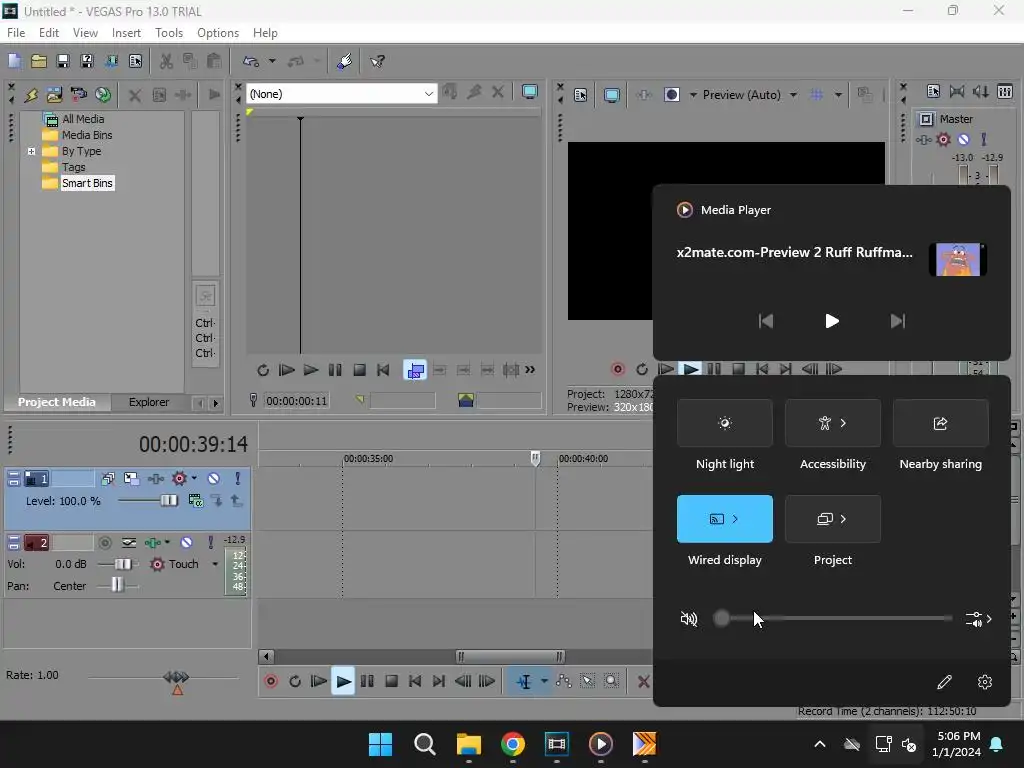Open the Tools menu

click(x=168, y=33)
